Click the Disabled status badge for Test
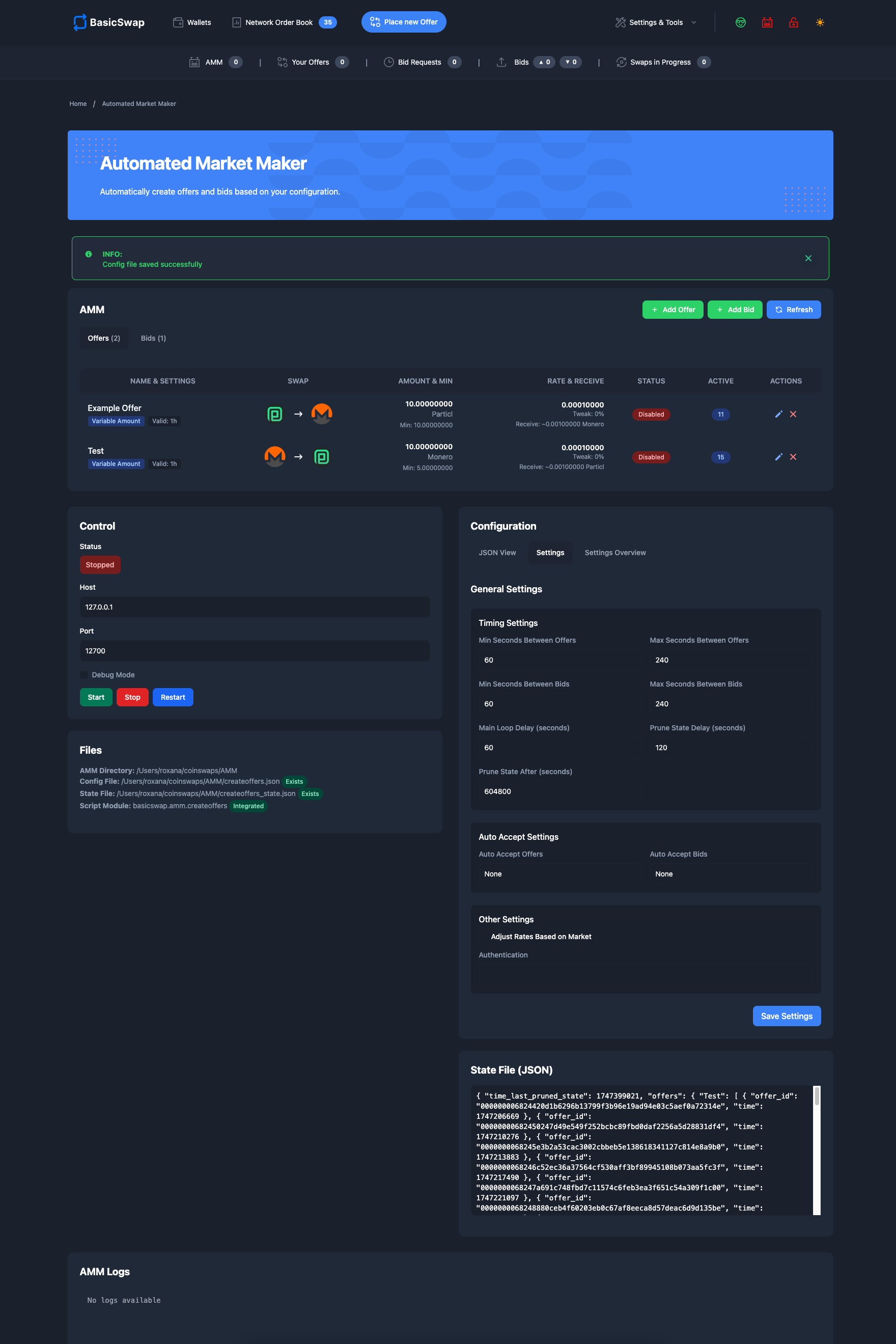Screen dimensions: 896x1344 click(651, 457)
